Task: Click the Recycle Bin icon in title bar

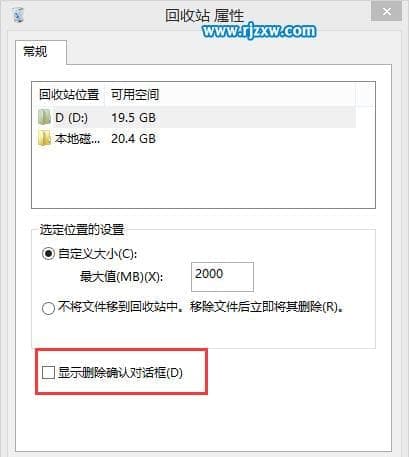Action: 18,13
